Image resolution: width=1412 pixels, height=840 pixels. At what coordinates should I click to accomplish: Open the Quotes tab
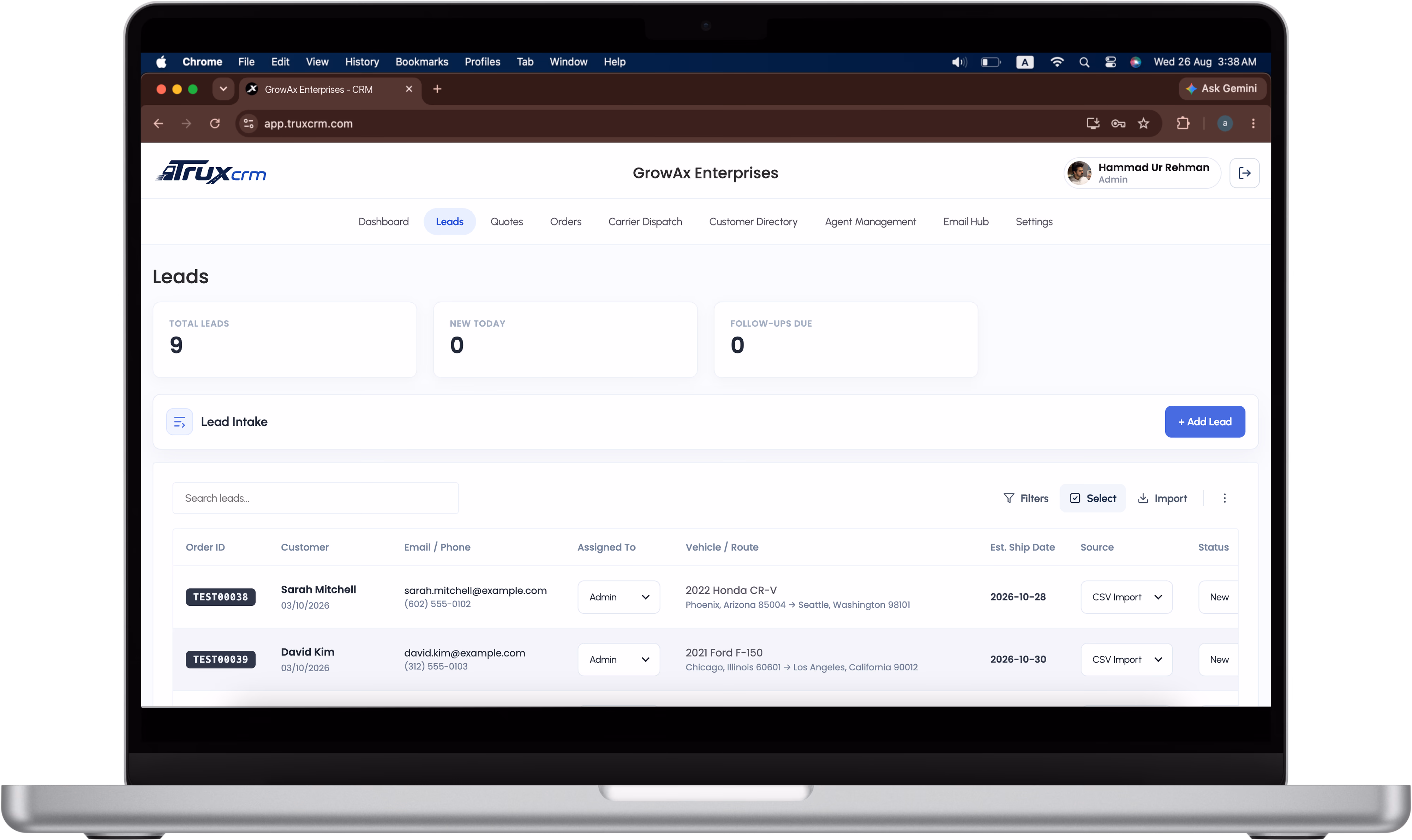coord(506,222)
